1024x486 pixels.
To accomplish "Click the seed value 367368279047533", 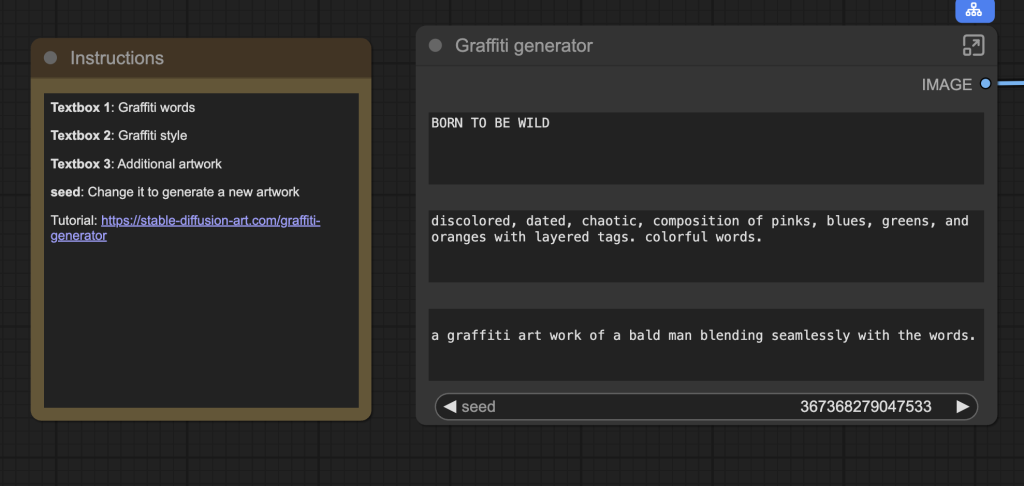I will coord(865,407).
